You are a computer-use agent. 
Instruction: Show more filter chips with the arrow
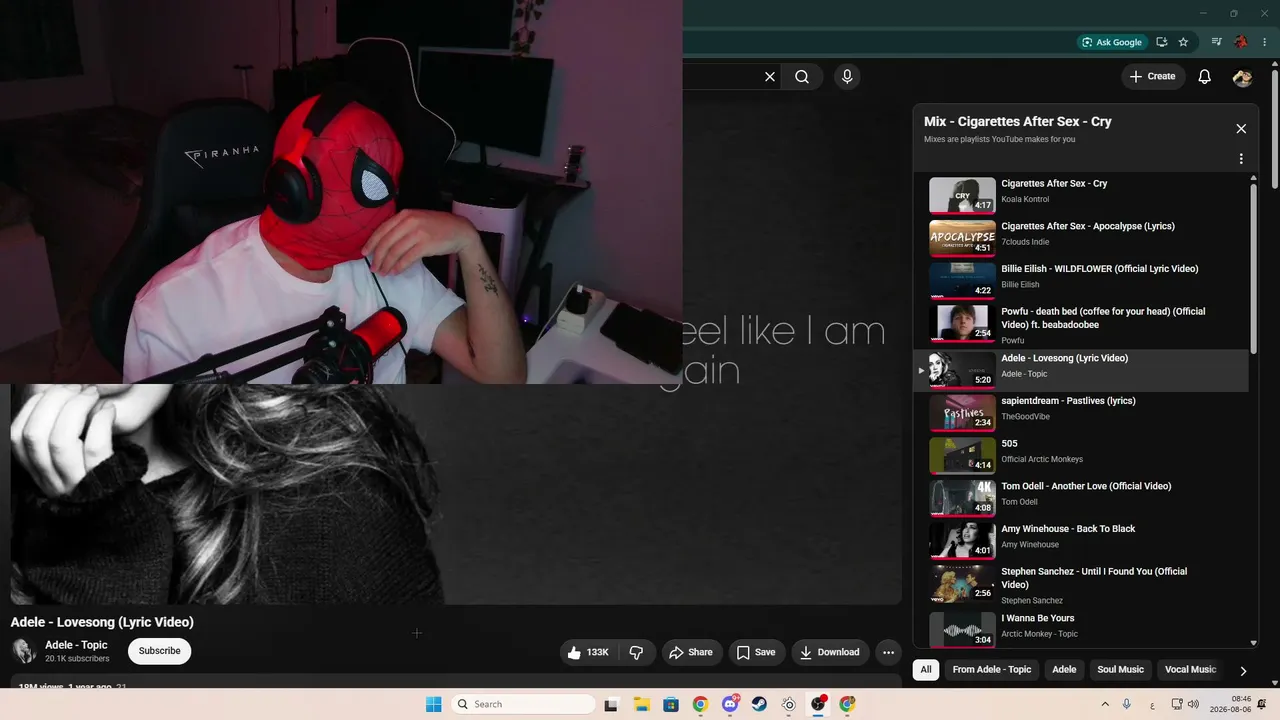tap(1243, 670)
